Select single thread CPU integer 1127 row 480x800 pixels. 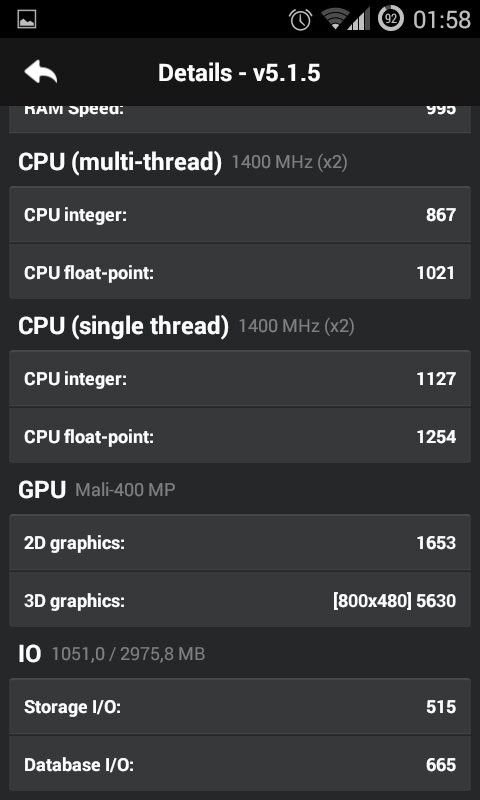point(240,379)
